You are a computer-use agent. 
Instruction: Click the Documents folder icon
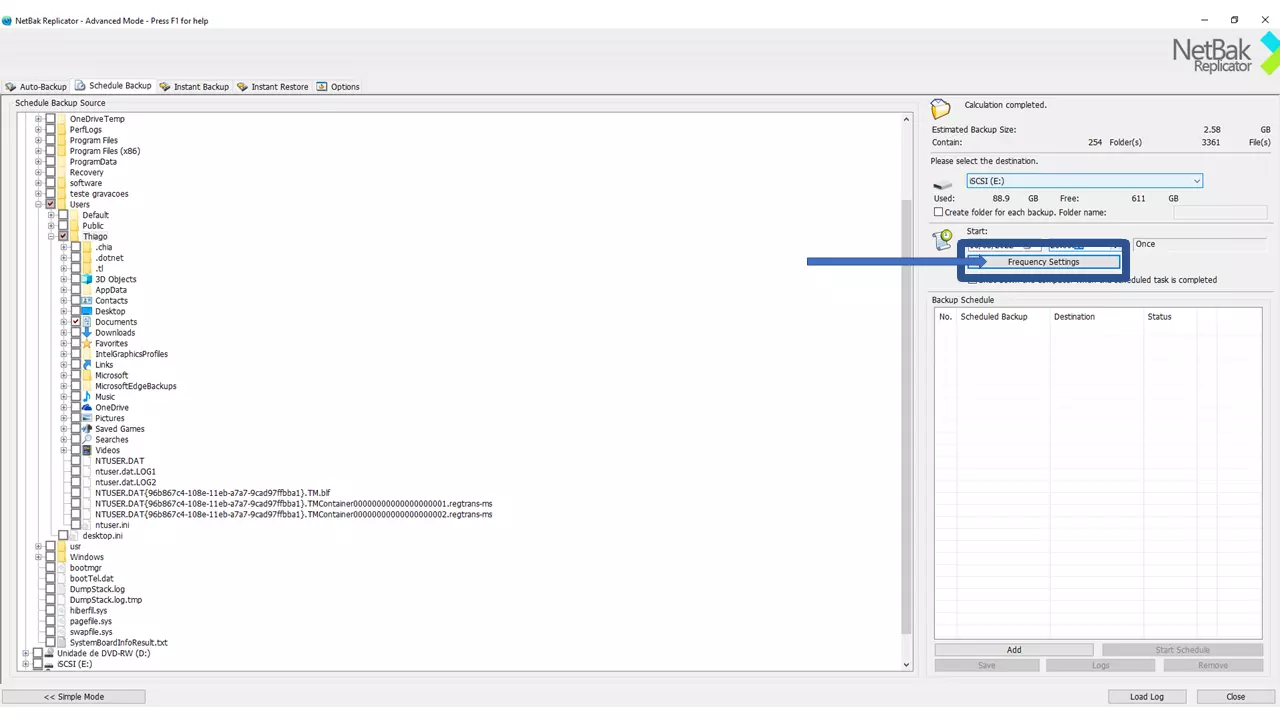(x=87, y=322)
